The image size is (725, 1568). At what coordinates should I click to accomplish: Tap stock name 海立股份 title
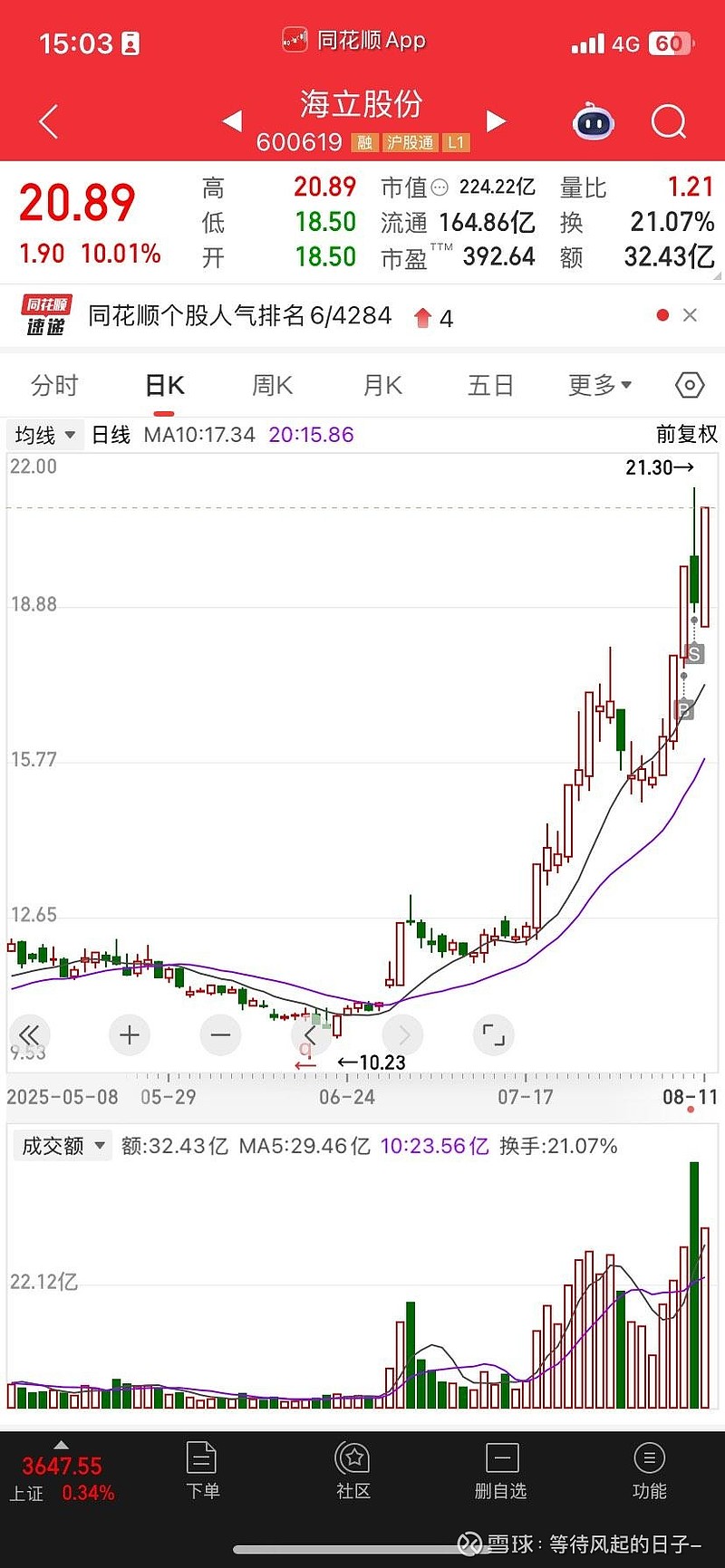tap(362, 103)
